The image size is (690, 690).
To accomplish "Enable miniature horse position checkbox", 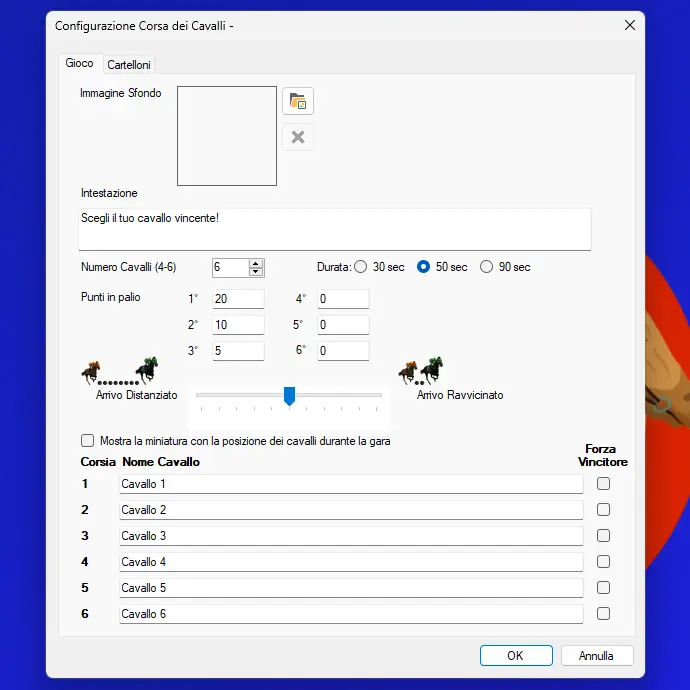I will pos(88,440).
